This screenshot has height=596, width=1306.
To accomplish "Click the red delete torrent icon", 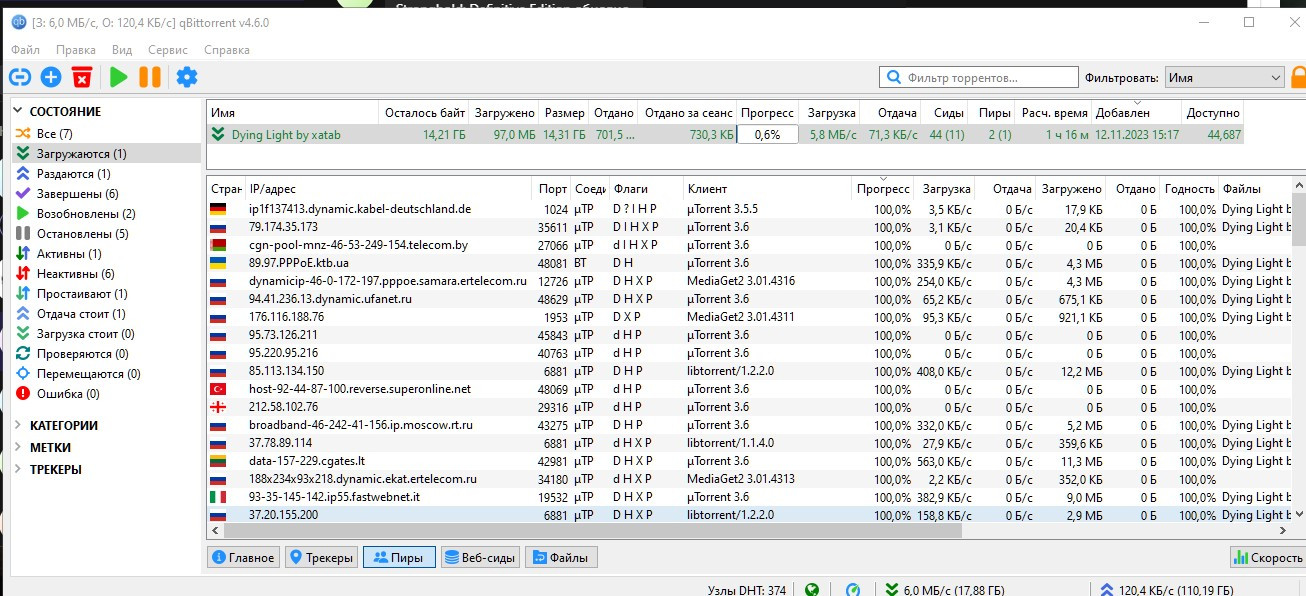I will coord(82,77).
